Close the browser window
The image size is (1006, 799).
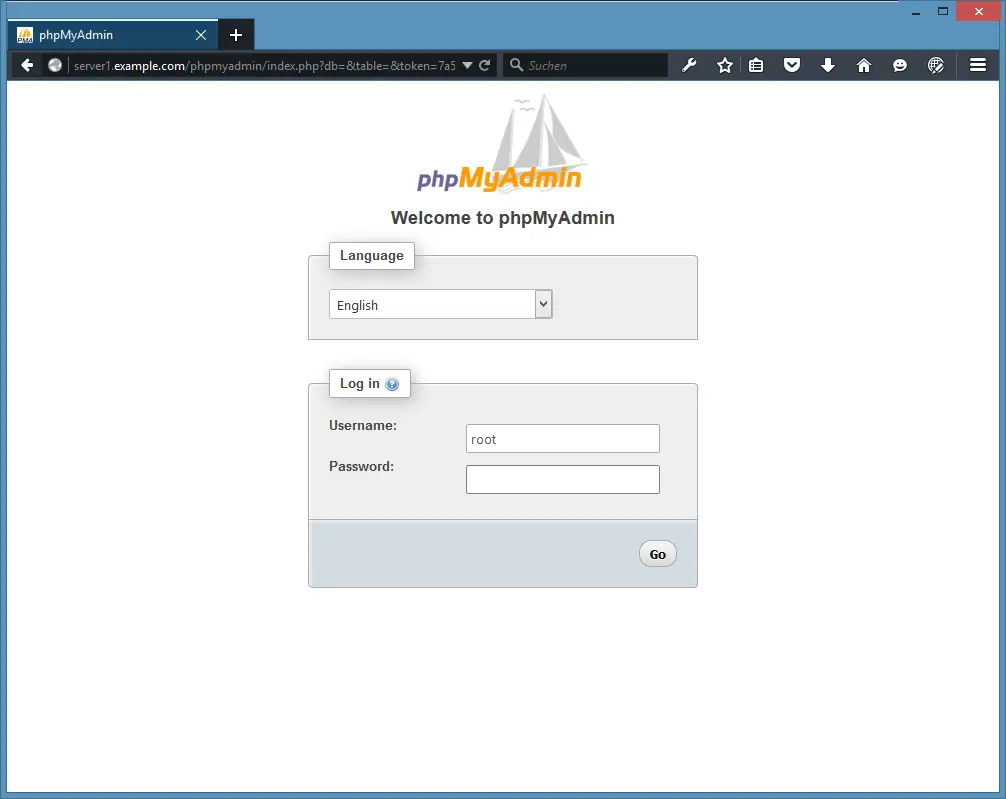pos(979,12)
